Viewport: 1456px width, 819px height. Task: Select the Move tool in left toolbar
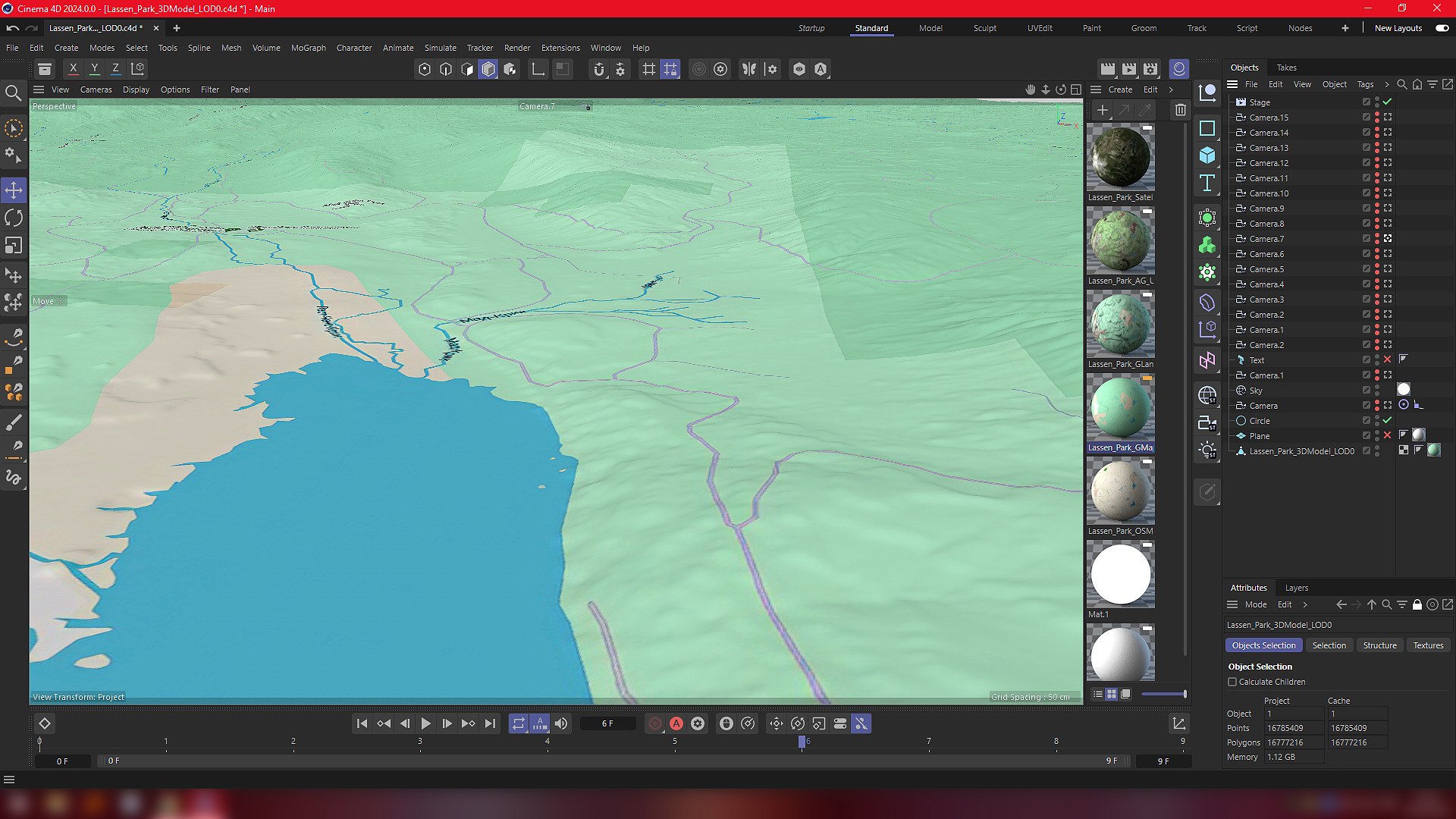[14, 190]
